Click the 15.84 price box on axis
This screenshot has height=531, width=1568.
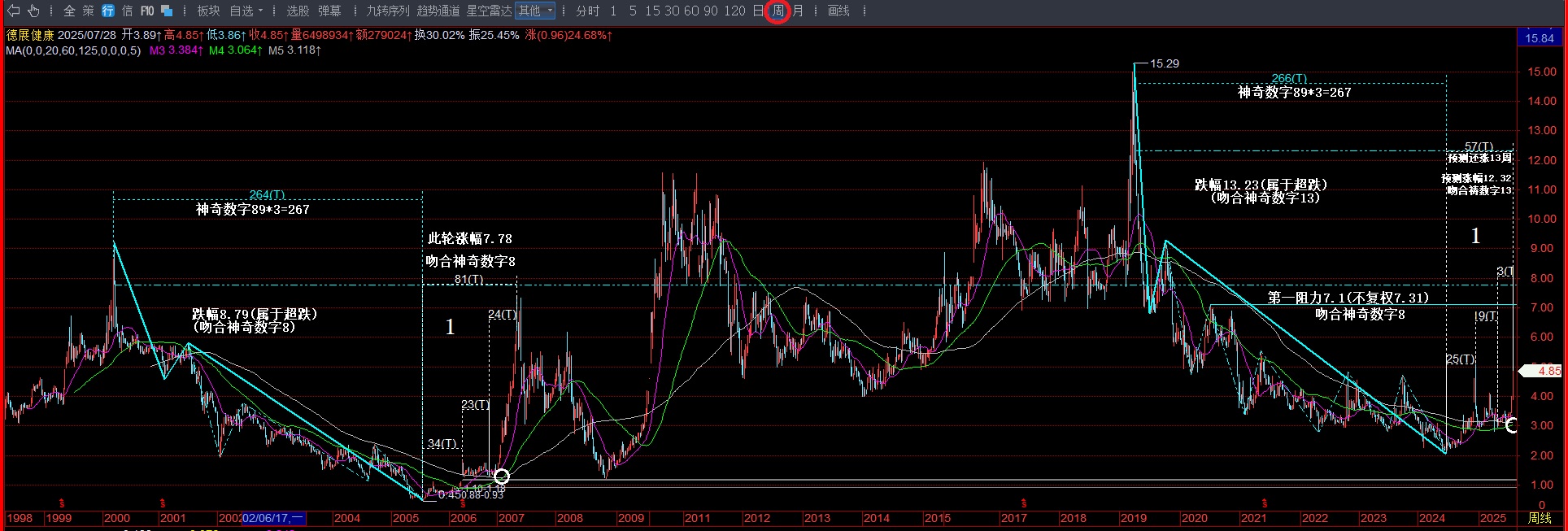[x=1539, y=38]
